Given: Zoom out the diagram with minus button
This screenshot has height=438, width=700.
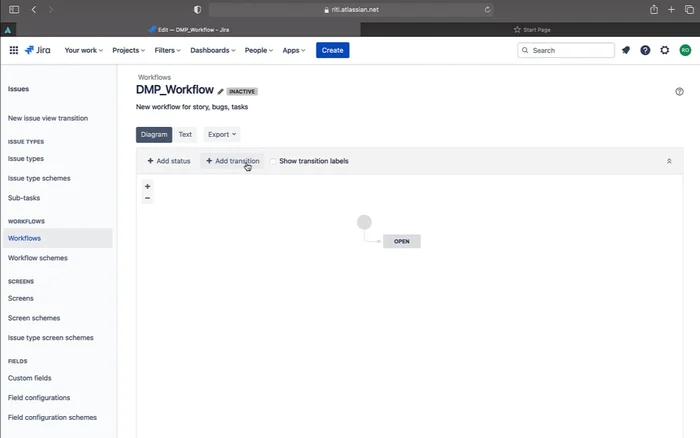Looking at the screenshot, I should coord(147,198).
